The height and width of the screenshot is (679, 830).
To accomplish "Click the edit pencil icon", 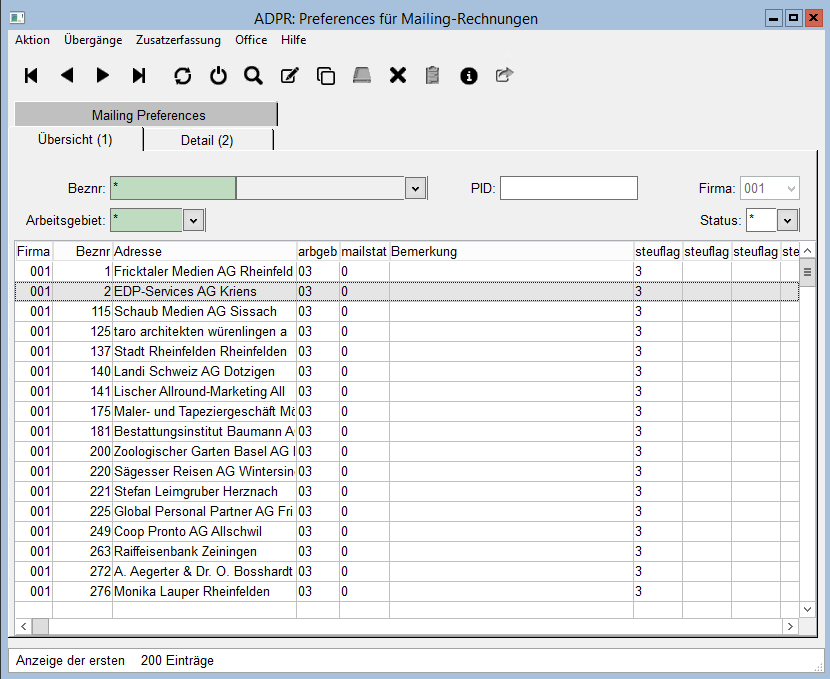I will coord(290,75).
